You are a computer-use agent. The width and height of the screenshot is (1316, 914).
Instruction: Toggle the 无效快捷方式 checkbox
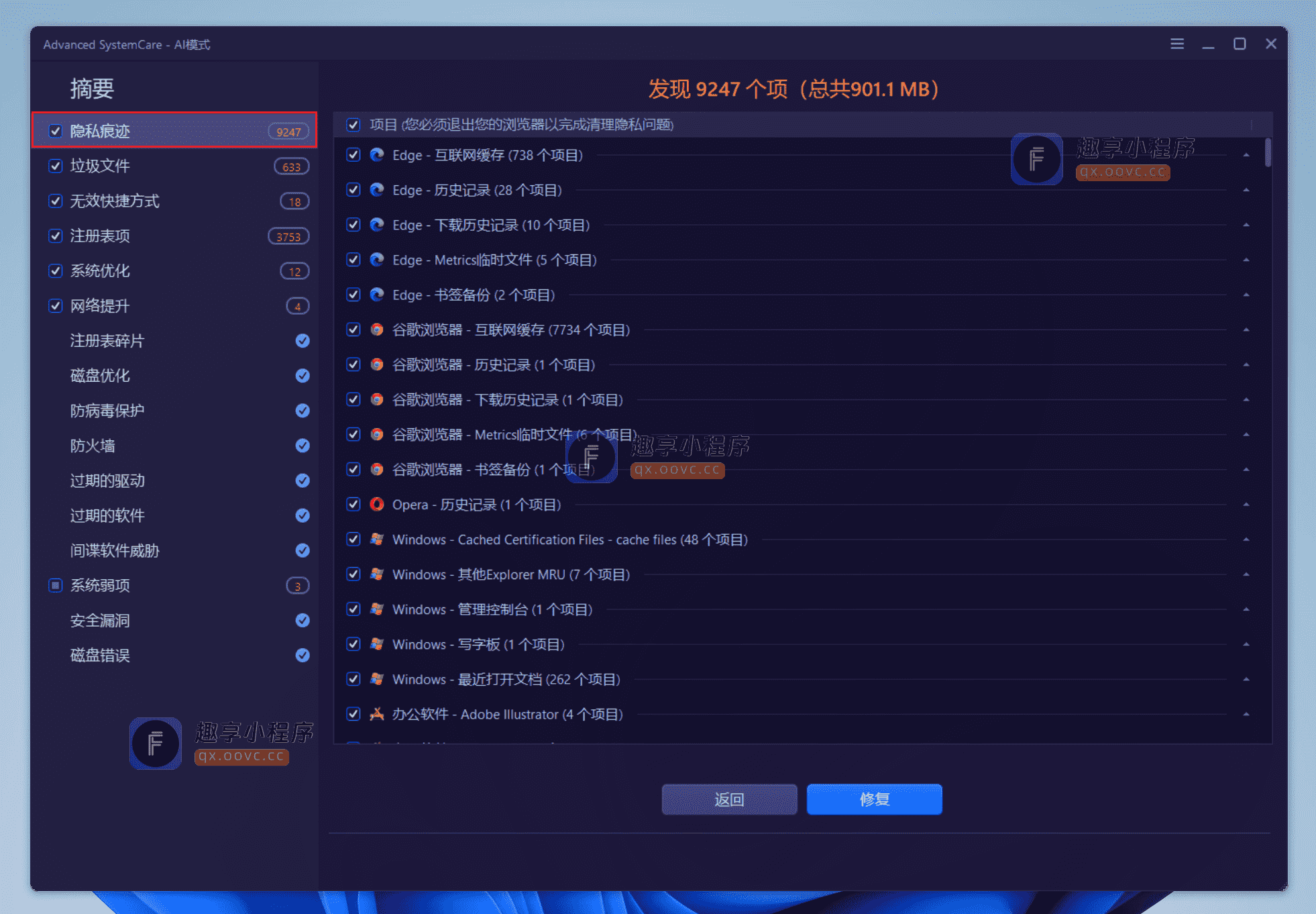(56, 201)
